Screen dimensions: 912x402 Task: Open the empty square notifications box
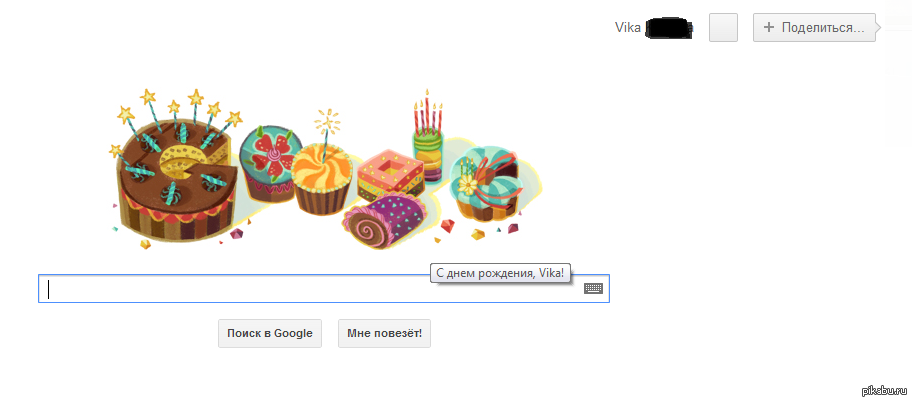[x=723, y=28]
